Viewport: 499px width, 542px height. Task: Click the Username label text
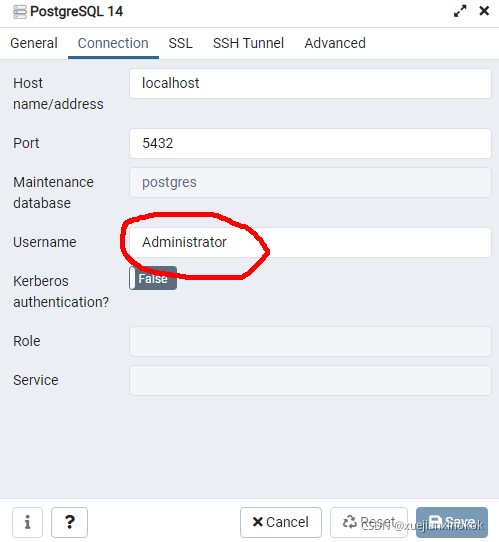pos(45,242)
